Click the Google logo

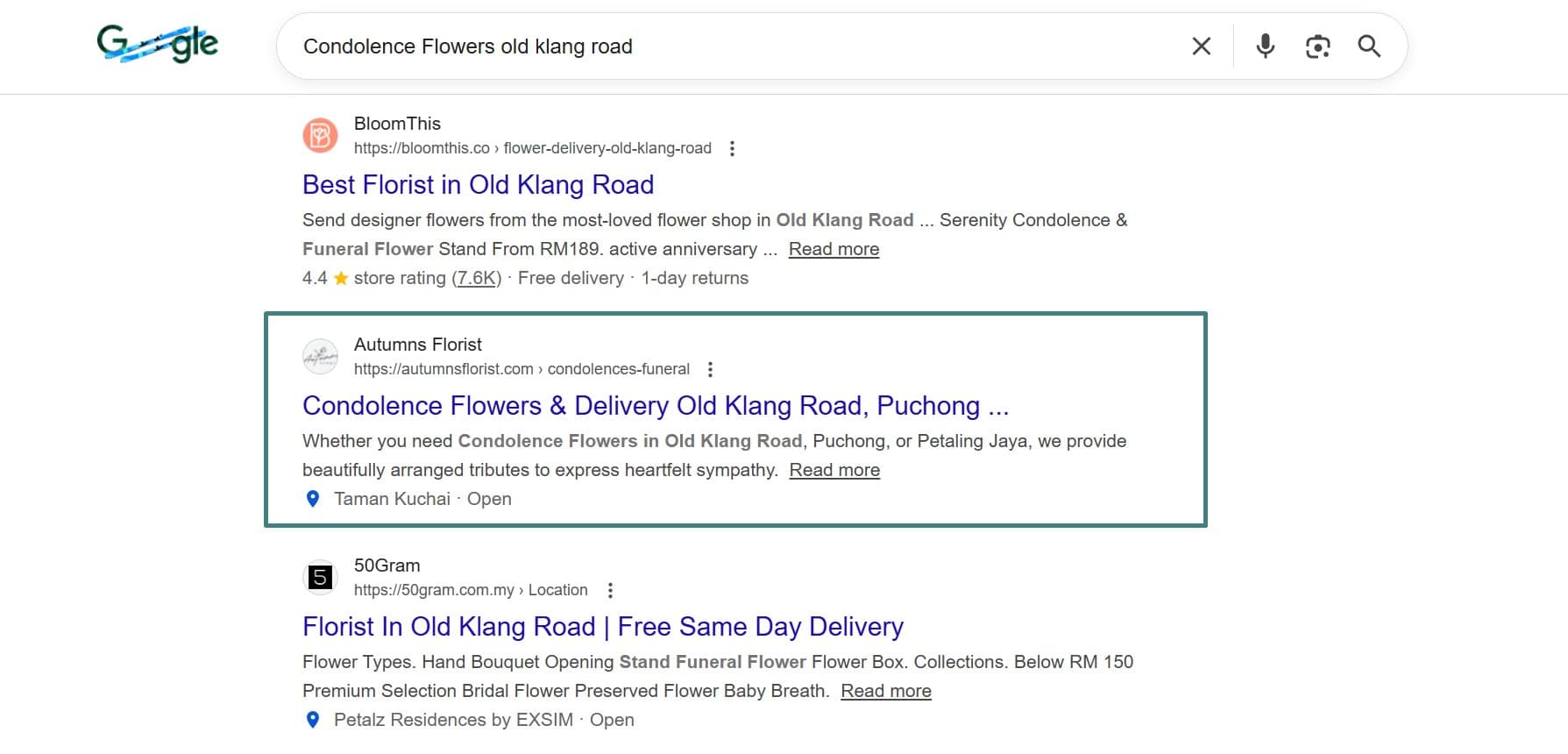click(x=160, y=44)
